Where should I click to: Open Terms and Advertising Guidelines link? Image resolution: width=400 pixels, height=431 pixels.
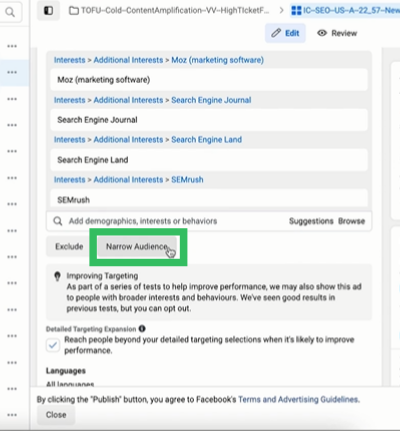point(299,399)
